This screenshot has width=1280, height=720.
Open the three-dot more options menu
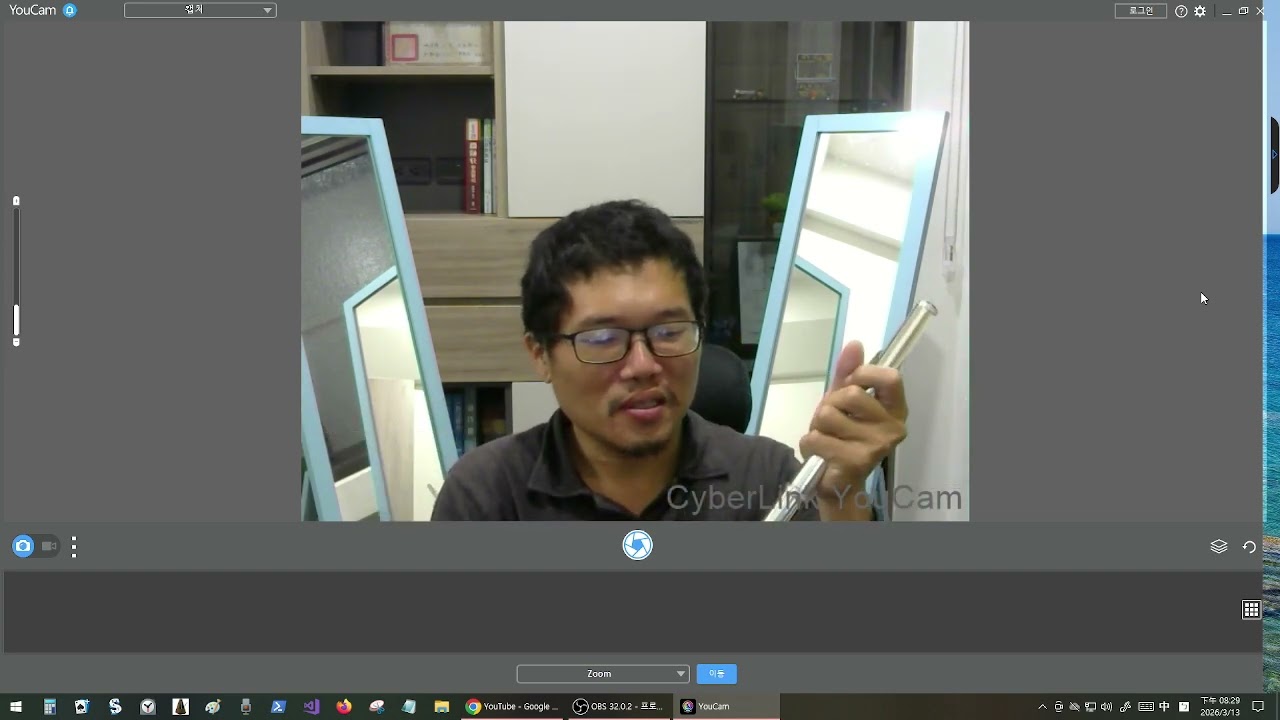74,546
